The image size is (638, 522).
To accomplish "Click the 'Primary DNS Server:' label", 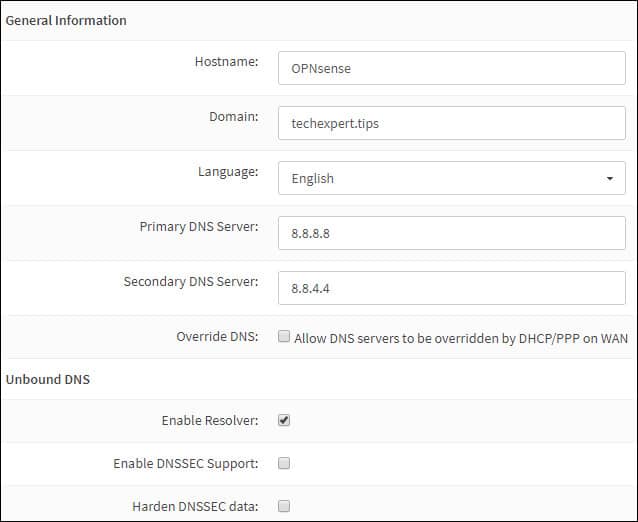I will (199, 226).
